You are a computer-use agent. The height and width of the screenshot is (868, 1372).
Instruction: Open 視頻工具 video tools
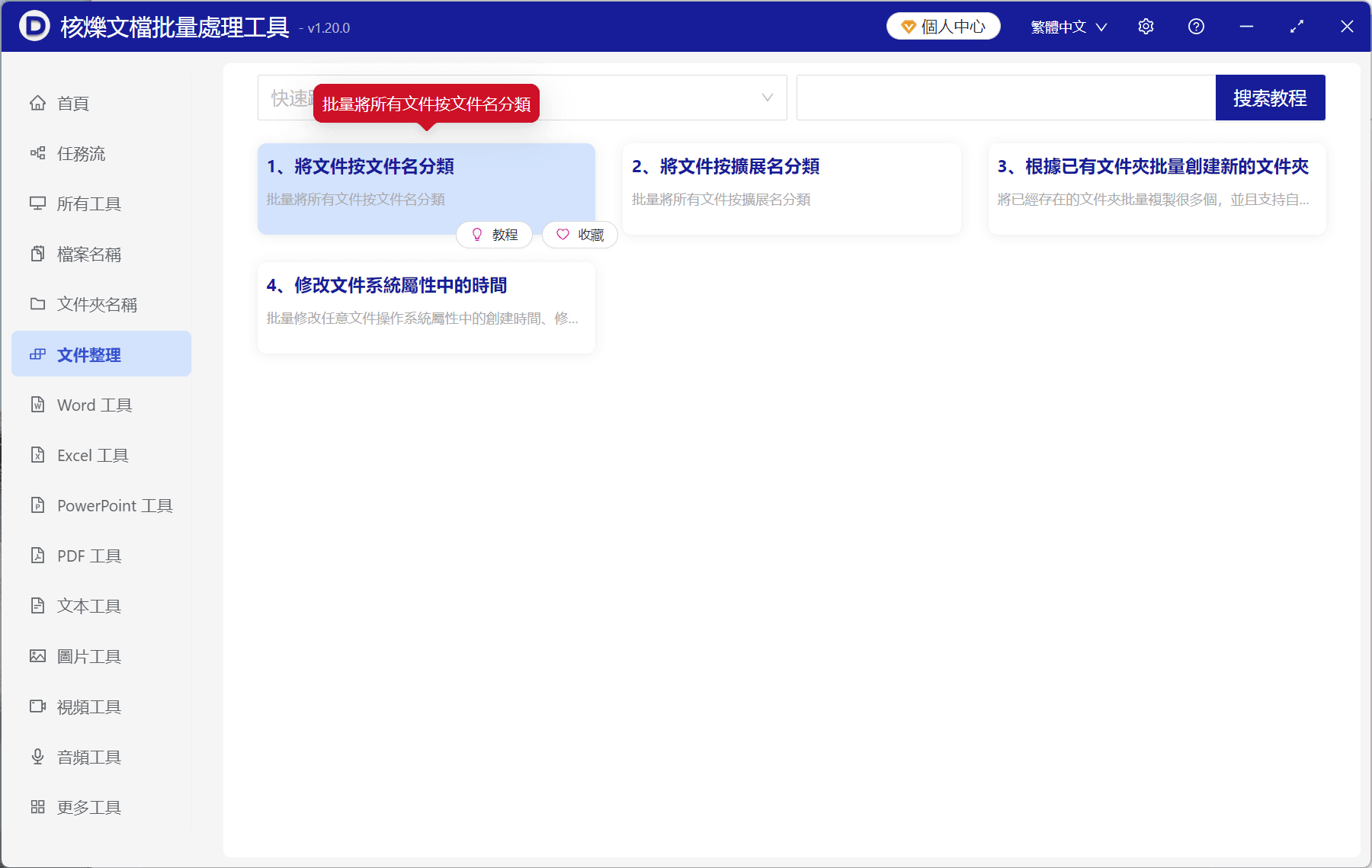(88, 706)
